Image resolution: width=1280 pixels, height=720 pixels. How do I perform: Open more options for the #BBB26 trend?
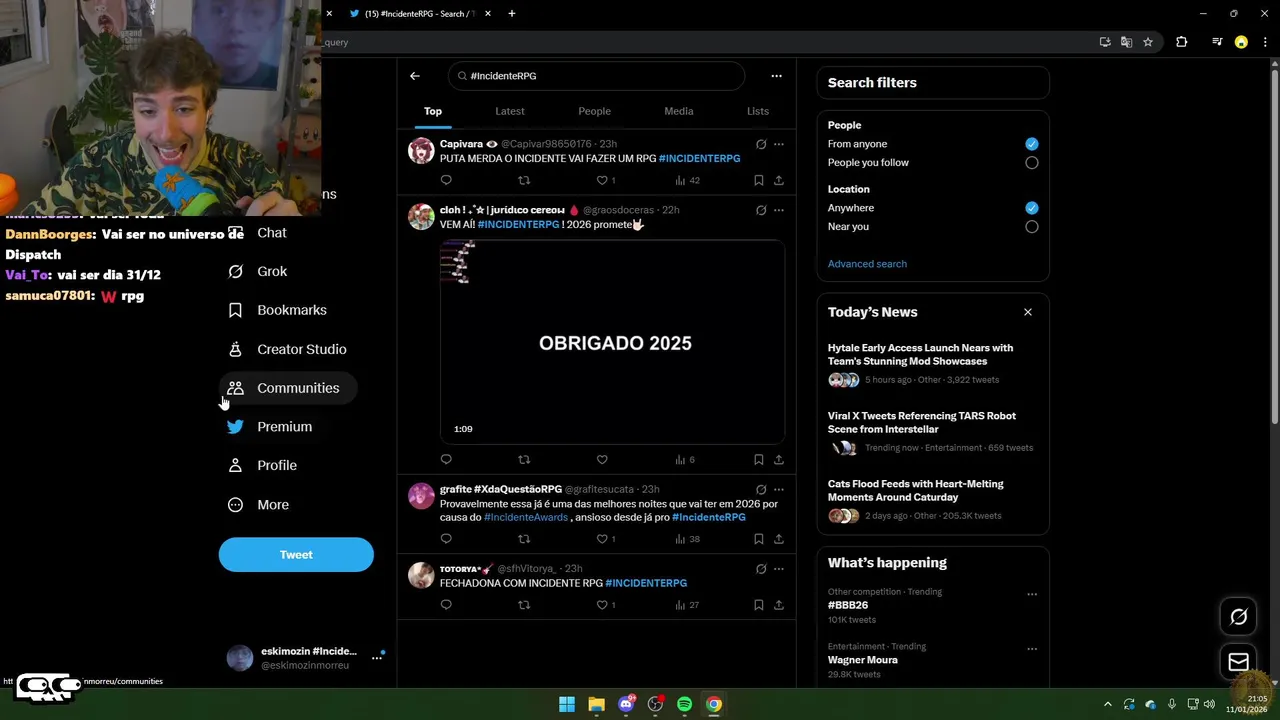pos(1032,594)
